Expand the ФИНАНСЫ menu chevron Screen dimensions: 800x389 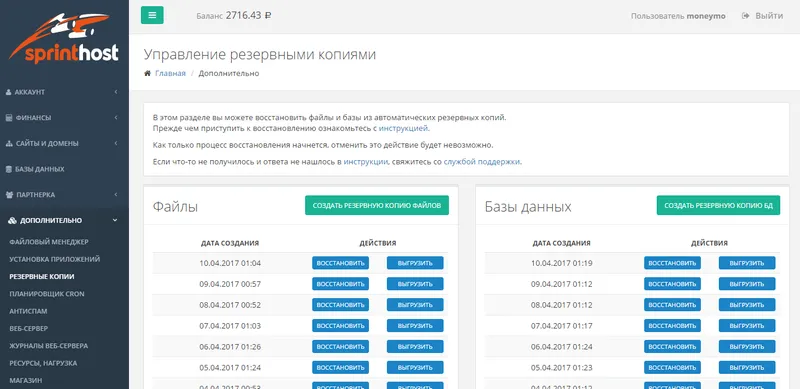pos(116,117)
